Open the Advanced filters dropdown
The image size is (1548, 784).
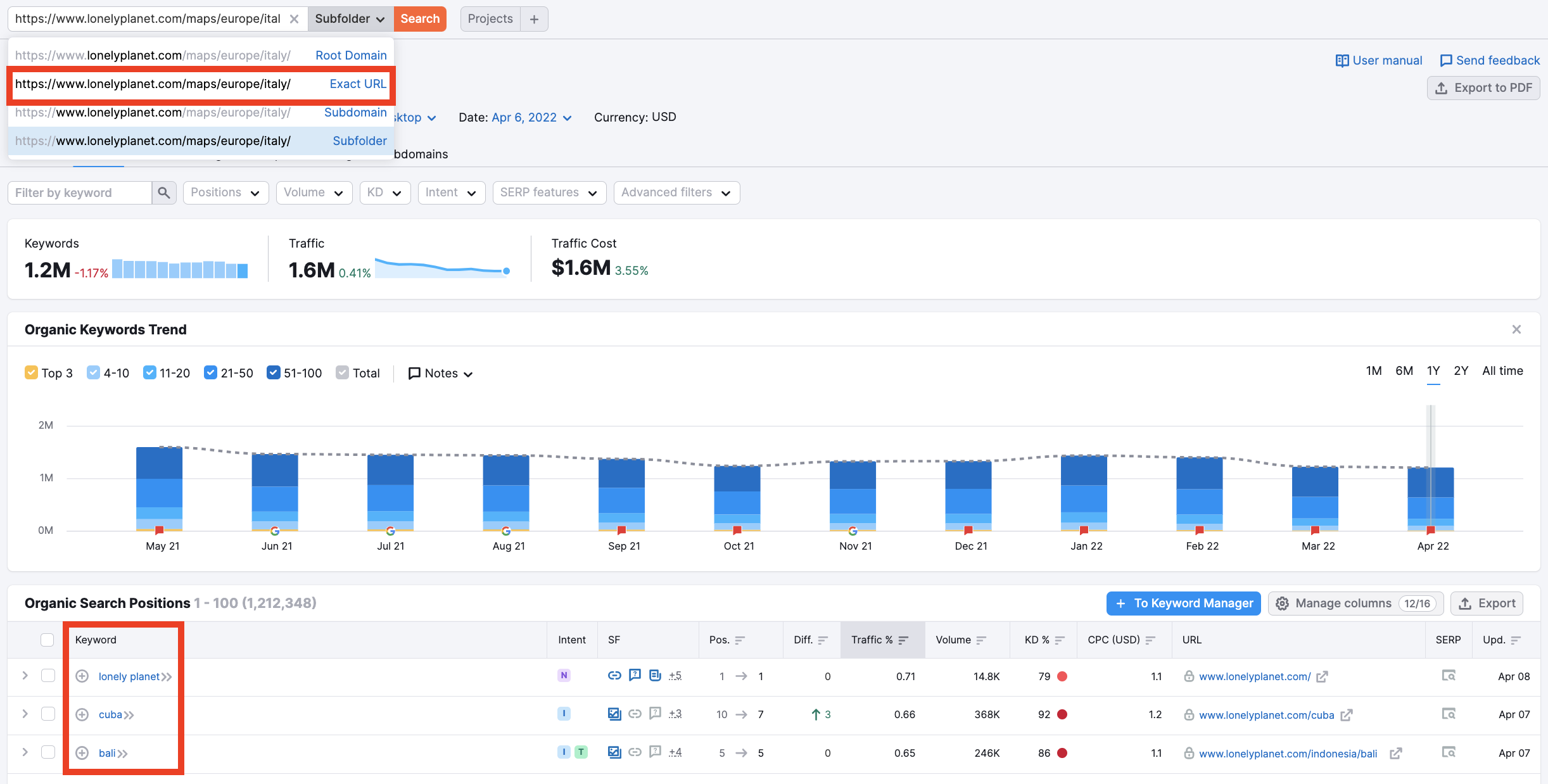click(676, 193)
